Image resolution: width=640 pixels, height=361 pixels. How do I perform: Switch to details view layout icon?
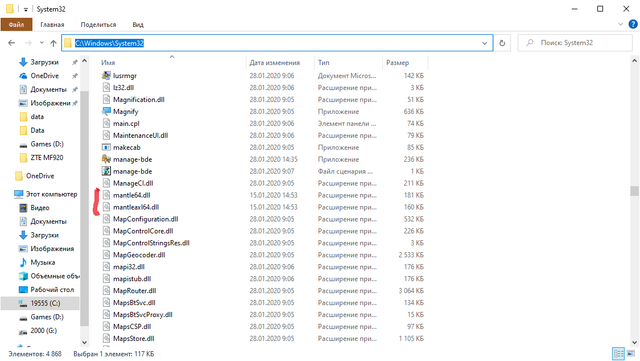[618, 354]
